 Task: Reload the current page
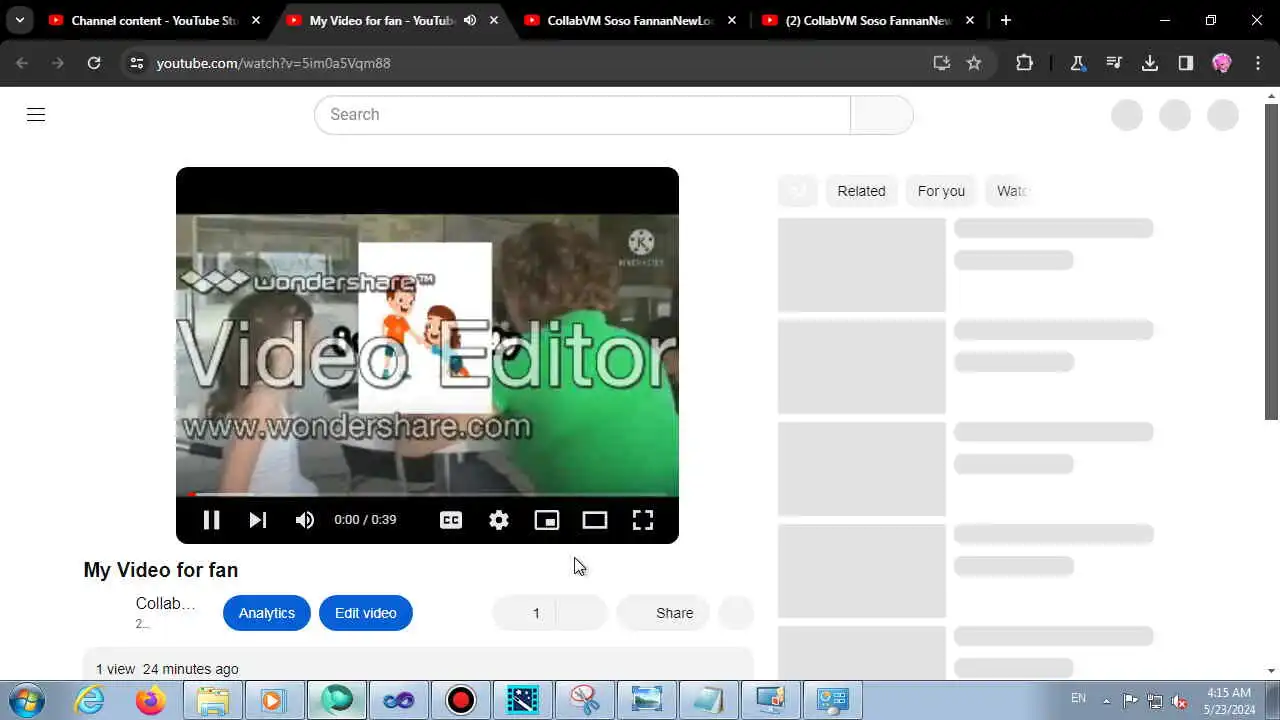coord(94,63)
